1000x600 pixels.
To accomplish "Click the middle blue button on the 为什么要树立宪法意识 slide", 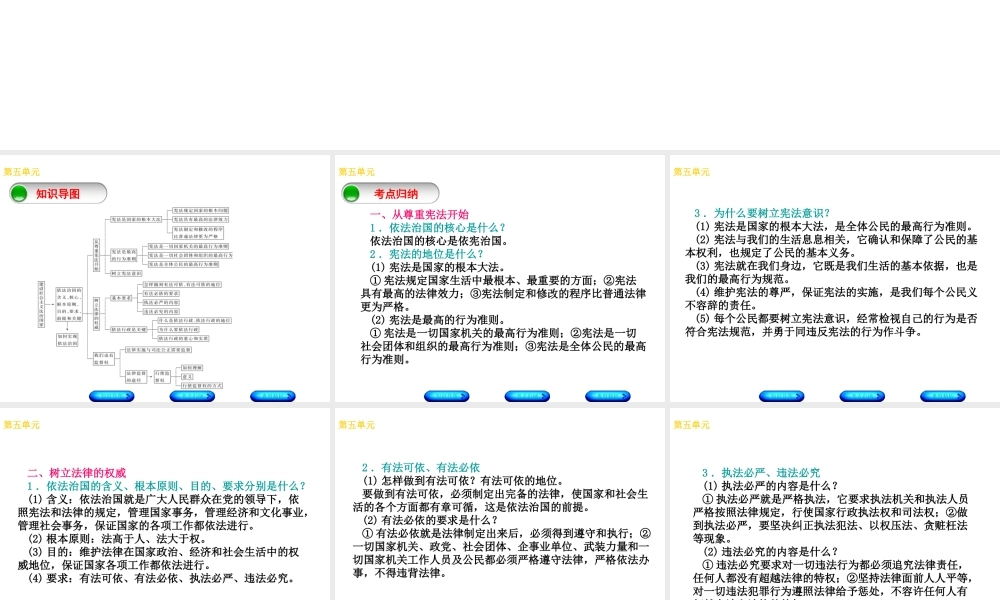I will pos(862,396).
